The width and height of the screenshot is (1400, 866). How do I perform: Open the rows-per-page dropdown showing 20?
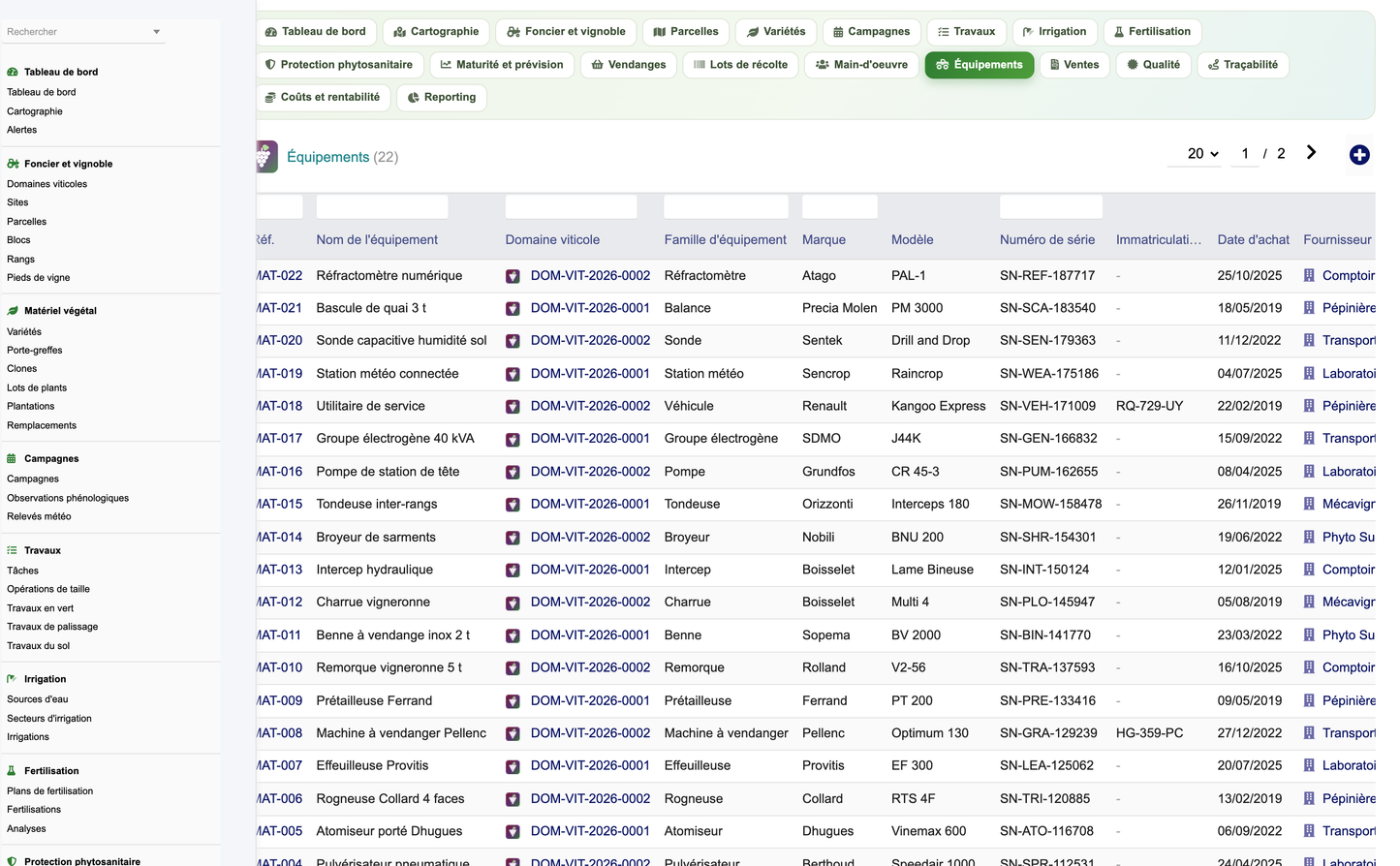coord(1202,154)
